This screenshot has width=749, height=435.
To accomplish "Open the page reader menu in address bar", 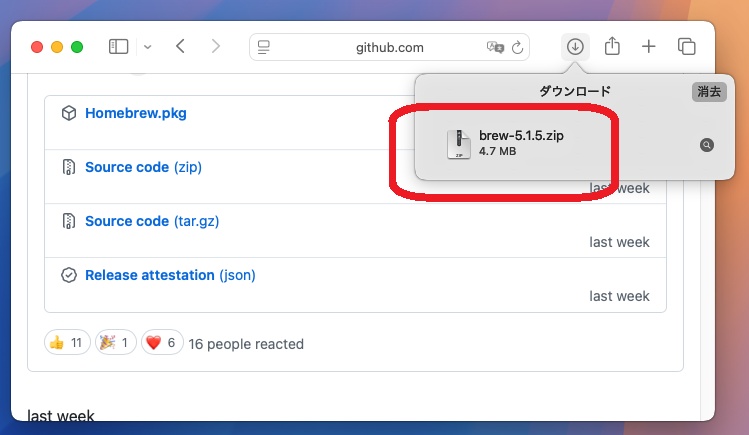I will coord(264,47).
